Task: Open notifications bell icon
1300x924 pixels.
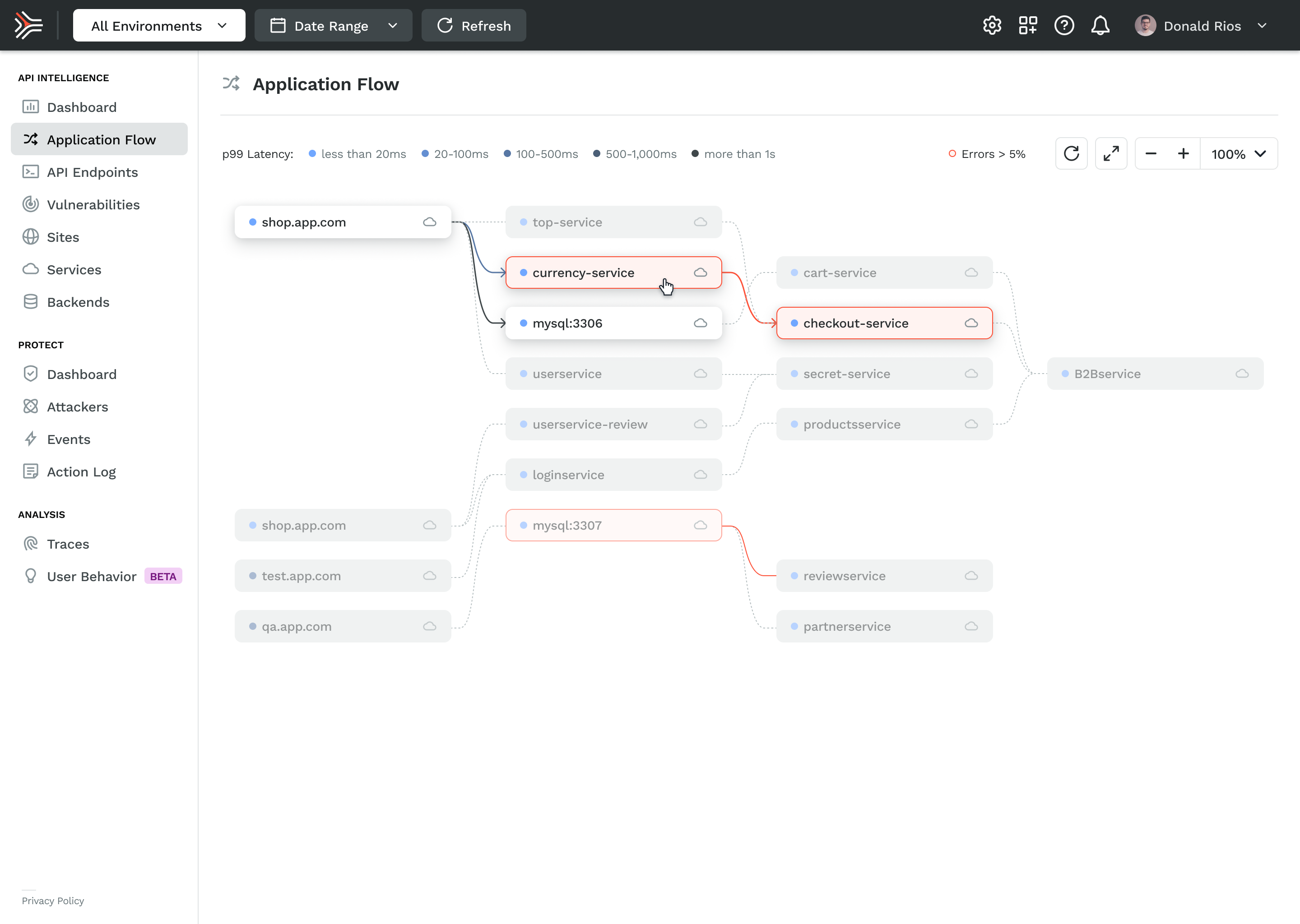Action: click(1100, 26)
